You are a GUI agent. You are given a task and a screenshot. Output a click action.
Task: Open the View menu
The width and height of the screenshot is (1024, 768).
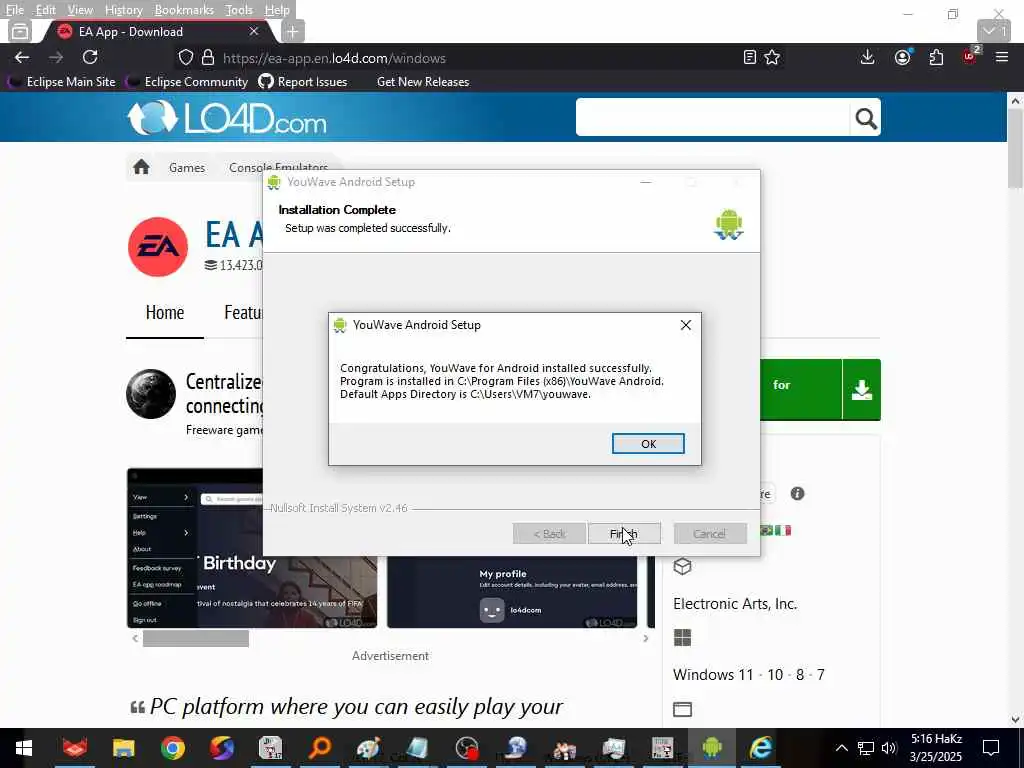(80, 10)
